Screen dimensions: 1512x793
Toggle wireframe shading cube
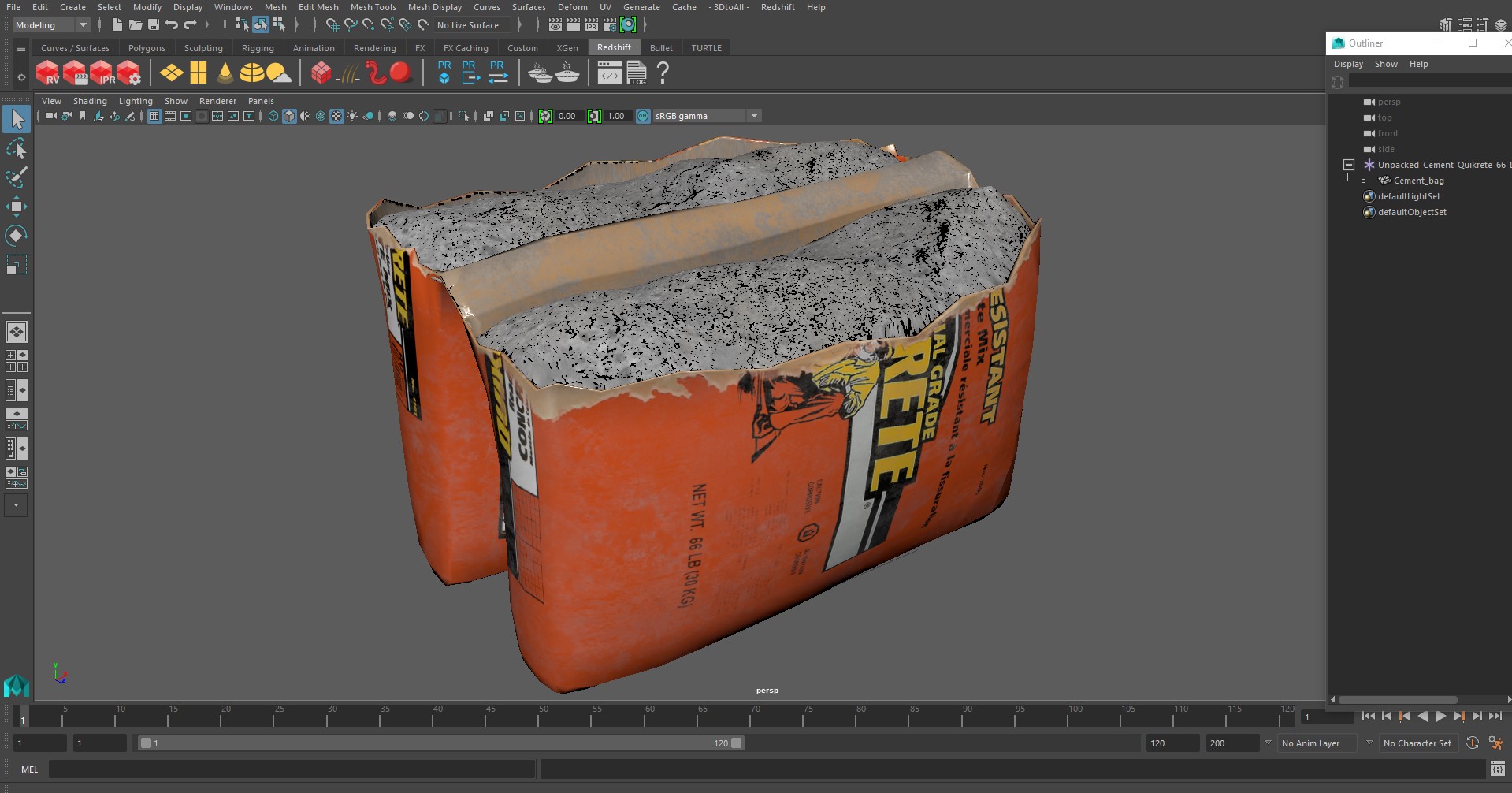point(273,116)
